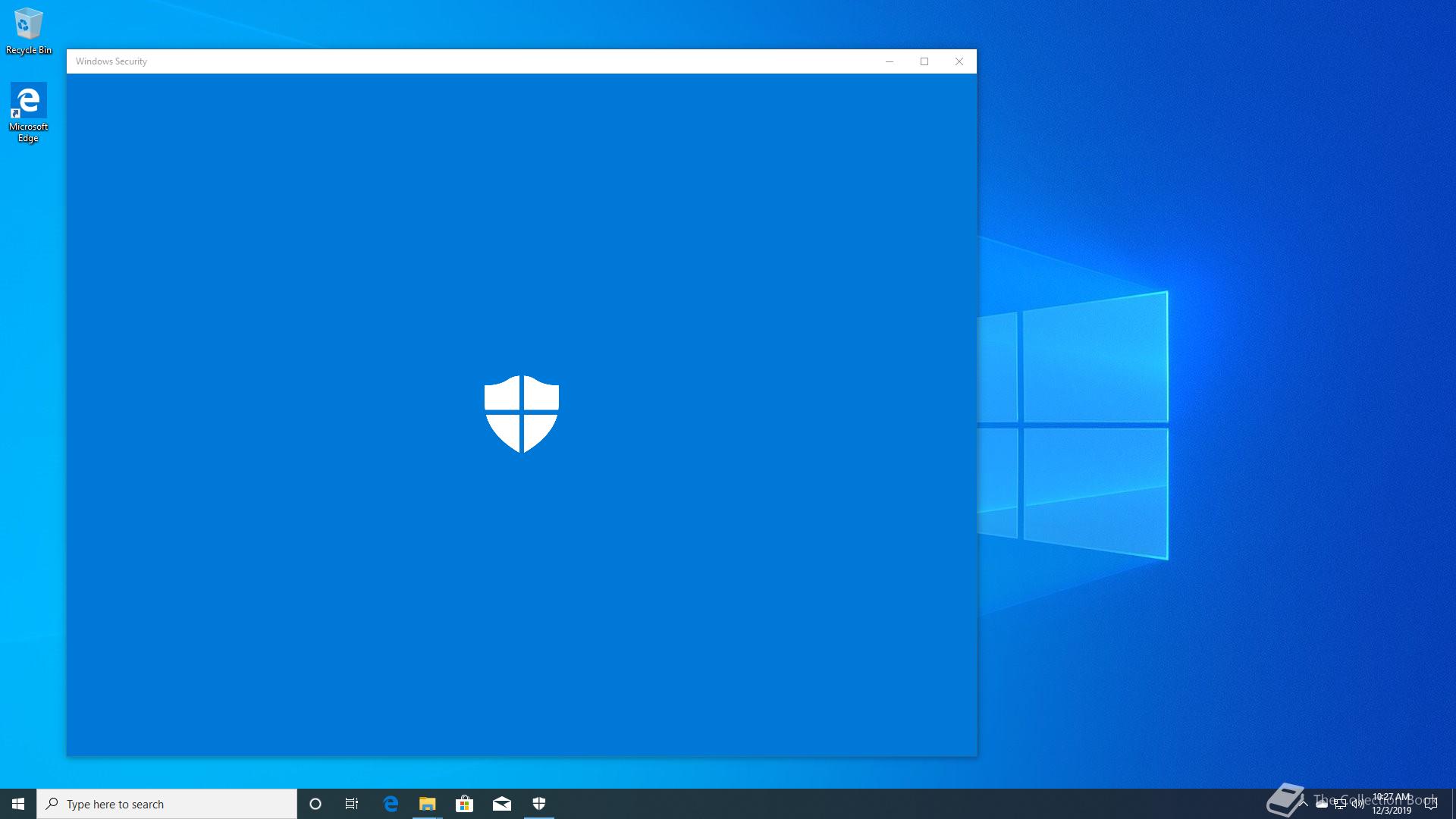Open Microsoft Store from the taskbar

[x=465, y=804]
